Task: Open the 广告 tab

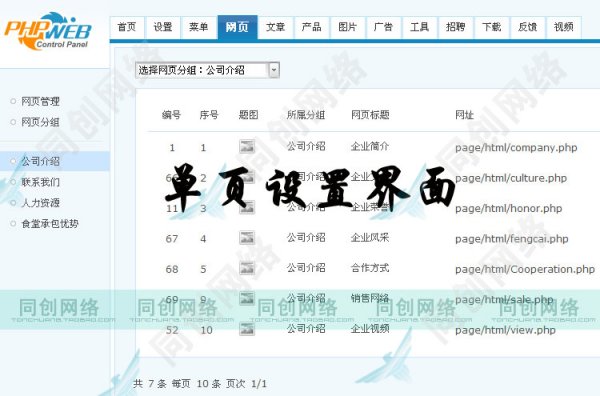Action: (x=383, y=27)
